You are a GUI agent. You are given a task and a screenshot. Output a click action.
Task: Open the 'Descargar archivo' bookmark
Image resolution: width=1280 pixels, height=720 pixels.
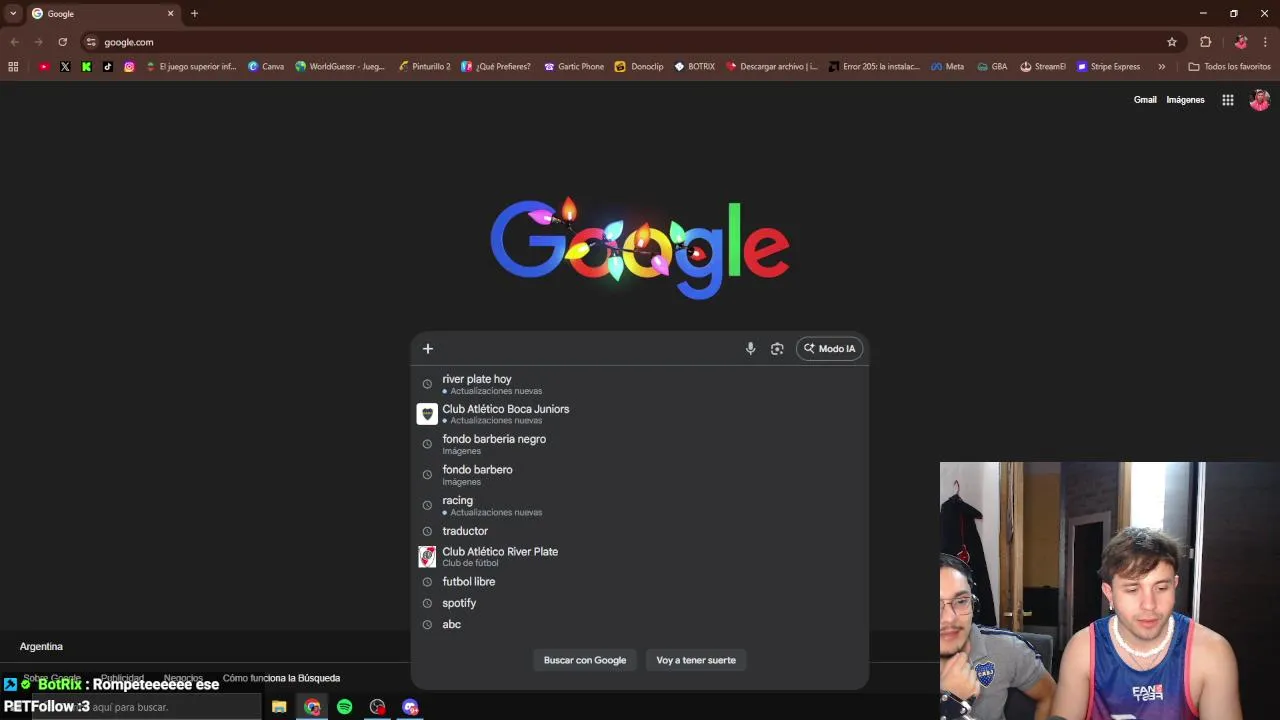coord(772,67)
